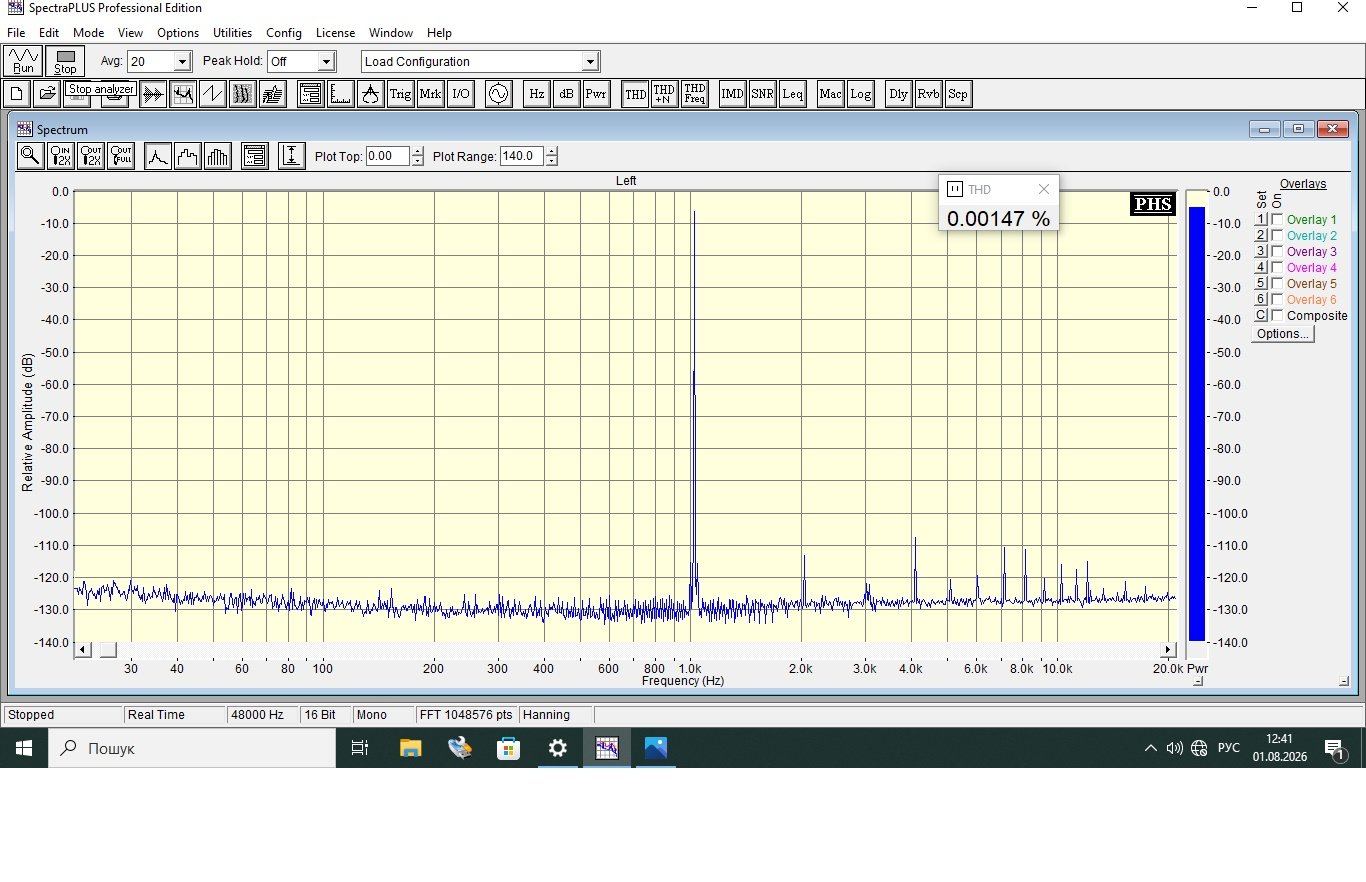Enable the Overlay 1 checkbox
This screenshot has width=1366, height=882.
[1277, 220]
